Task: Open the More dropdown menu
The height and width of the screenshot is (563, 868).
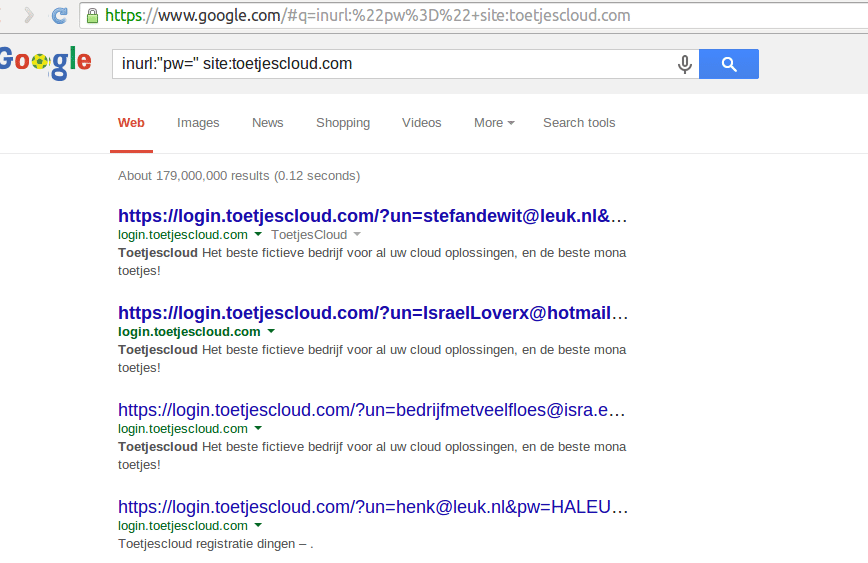Action: 494,123
